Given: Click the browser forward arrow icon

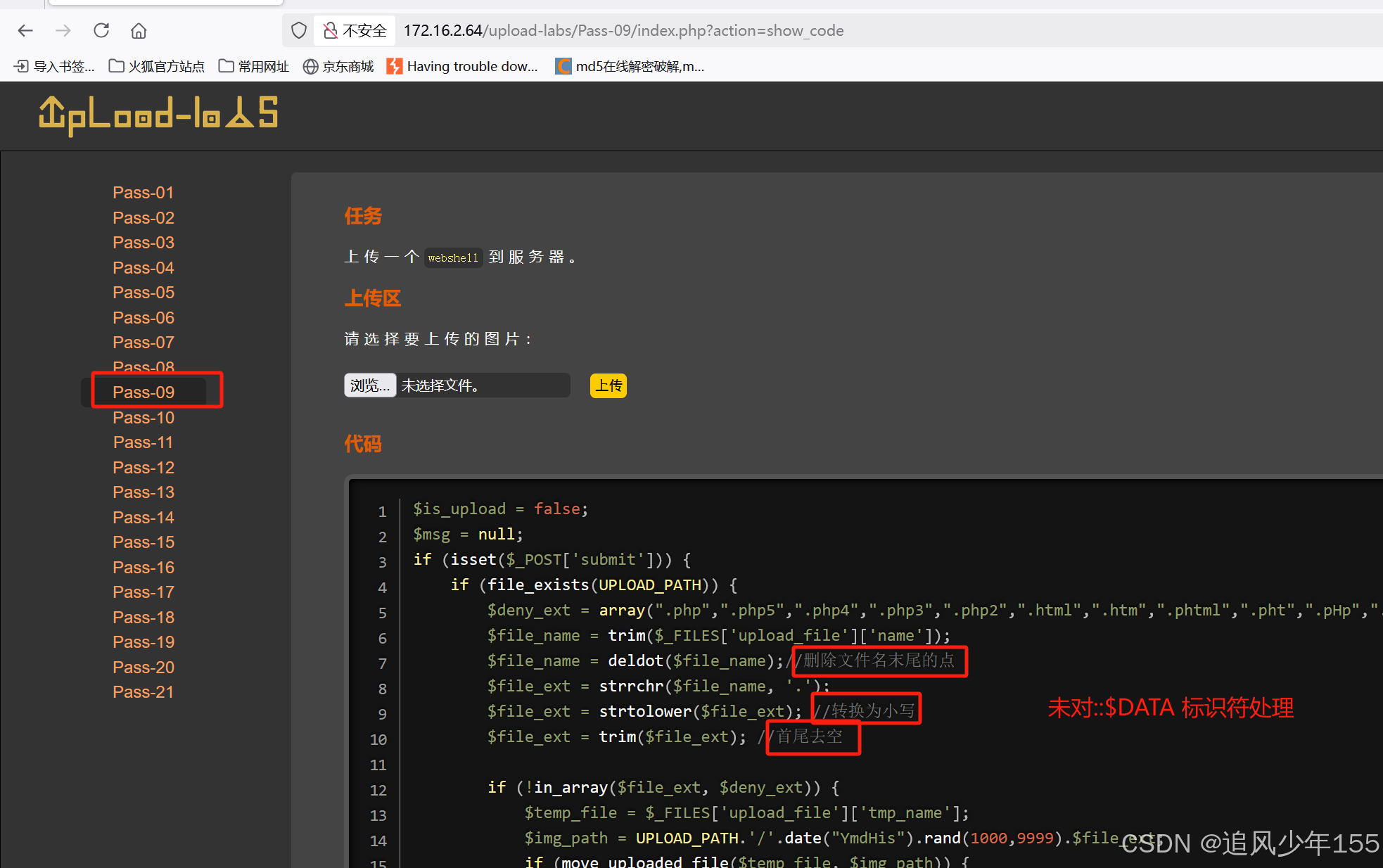Looking at the screenshot, I should pyautogui.click(x=63, y=30).
